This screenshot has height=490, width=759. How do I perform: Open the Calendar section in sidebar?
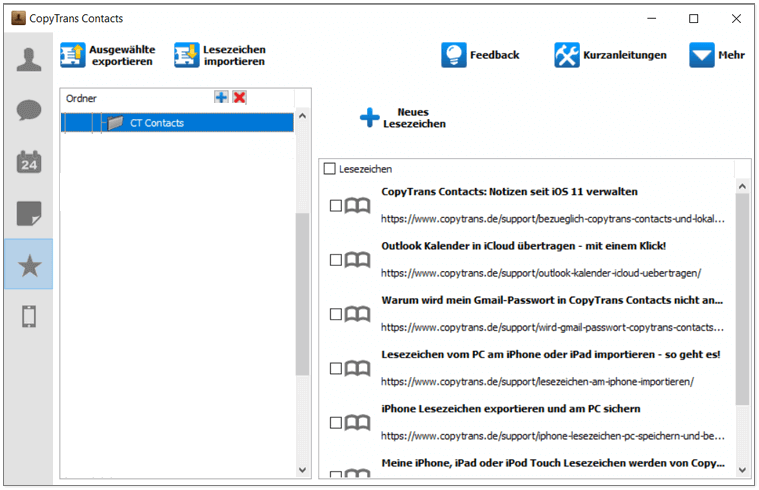click(29, 162)
